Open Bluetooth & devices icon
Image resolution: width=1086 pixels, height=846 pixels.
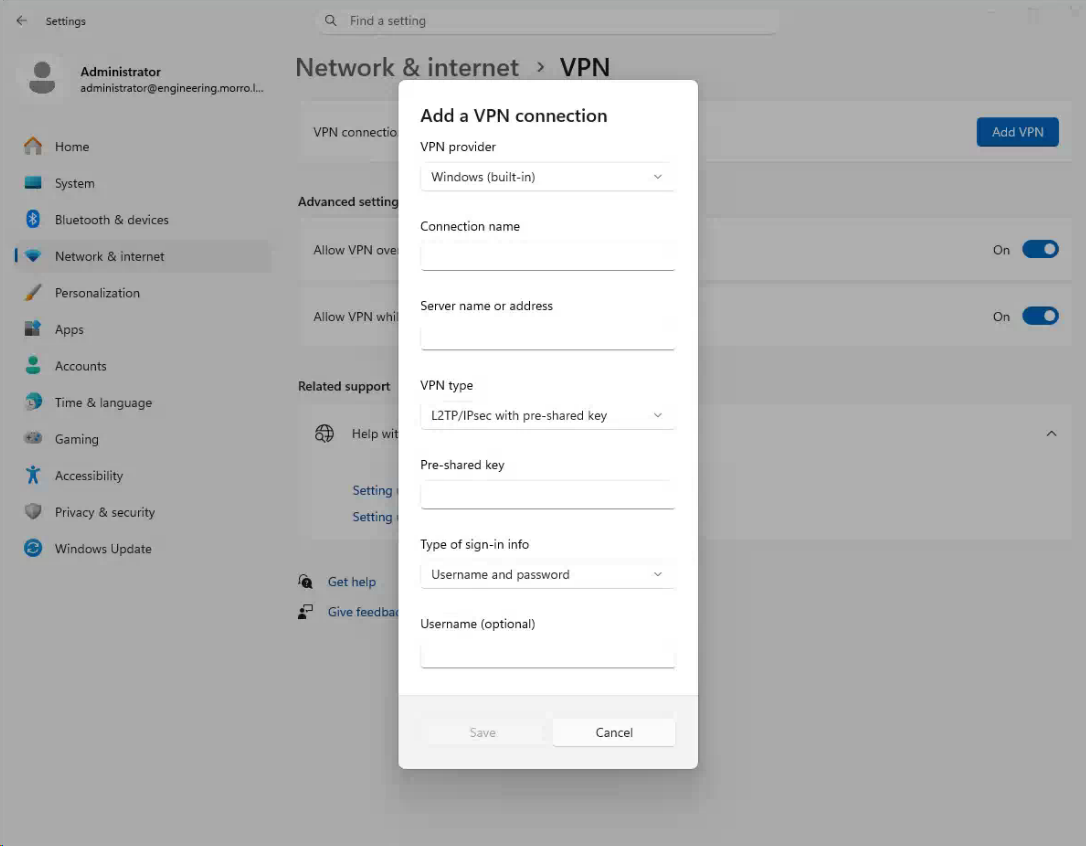(x=33, y=219)
